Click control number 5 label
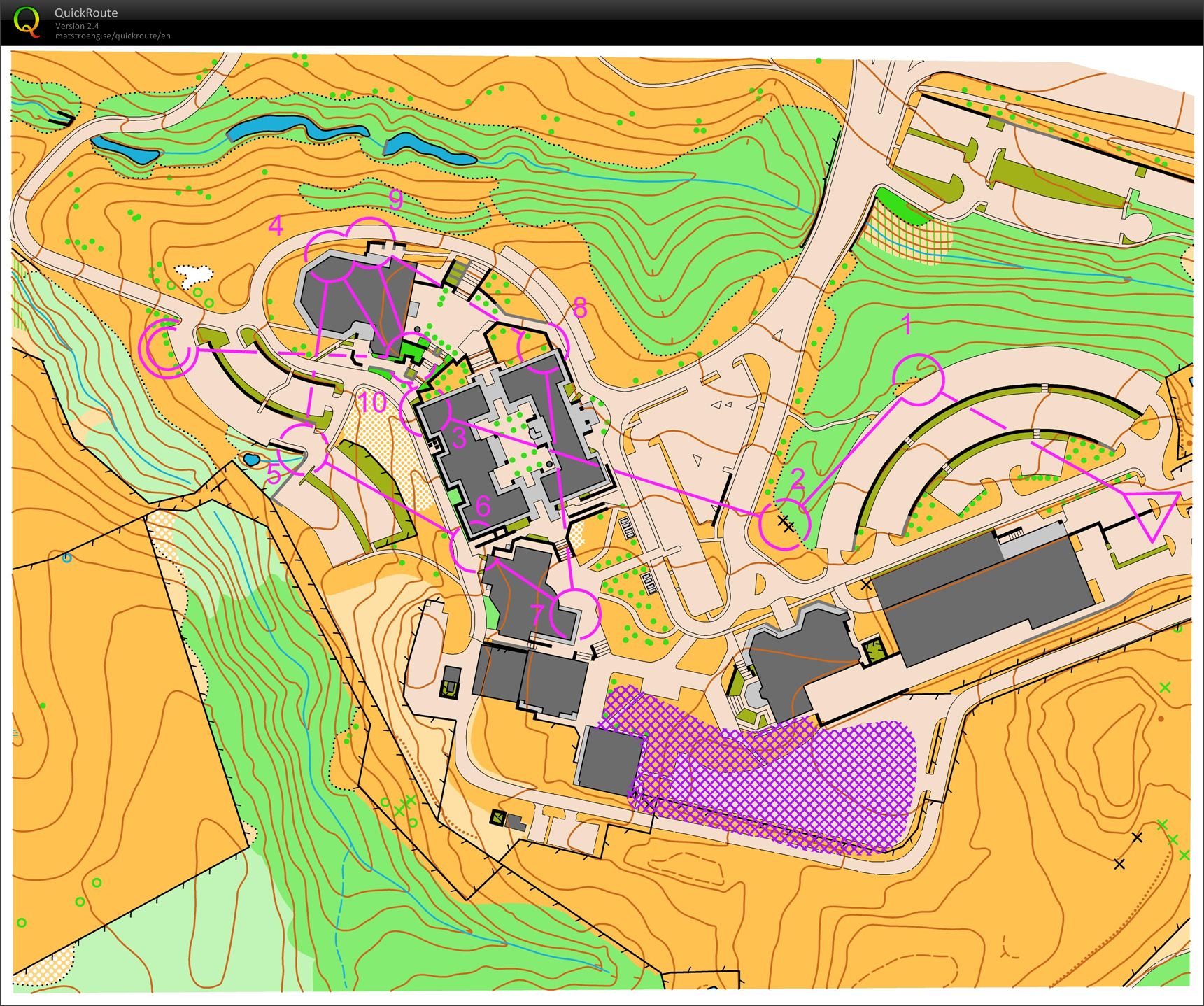 pyautogui.click(x=274, y=474)
